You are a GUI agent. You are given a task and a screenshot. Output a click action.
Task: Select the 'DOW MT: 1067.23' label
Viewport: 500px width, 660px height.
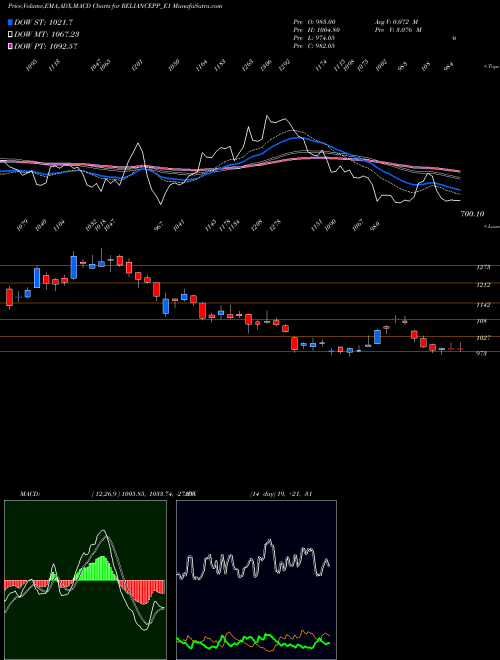[47, 34]
